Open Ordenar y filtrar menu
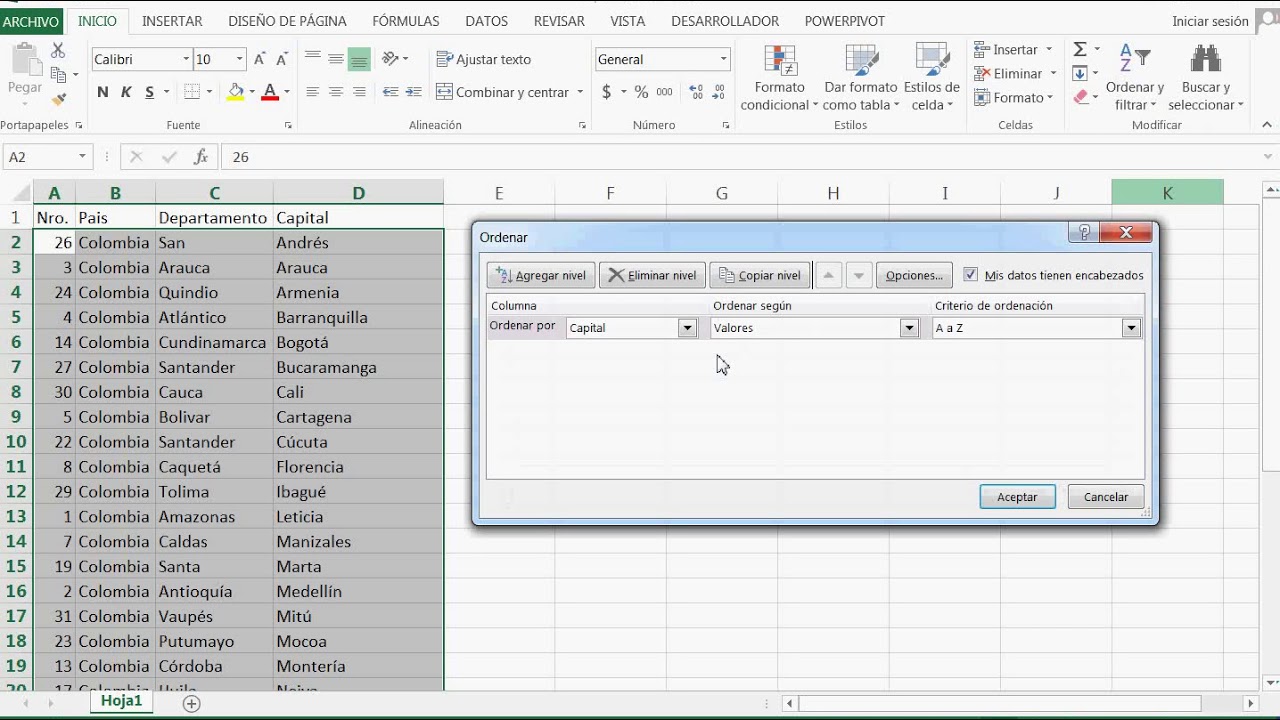This screenshot has height=720, width=1280. [x=1135, y=78]
